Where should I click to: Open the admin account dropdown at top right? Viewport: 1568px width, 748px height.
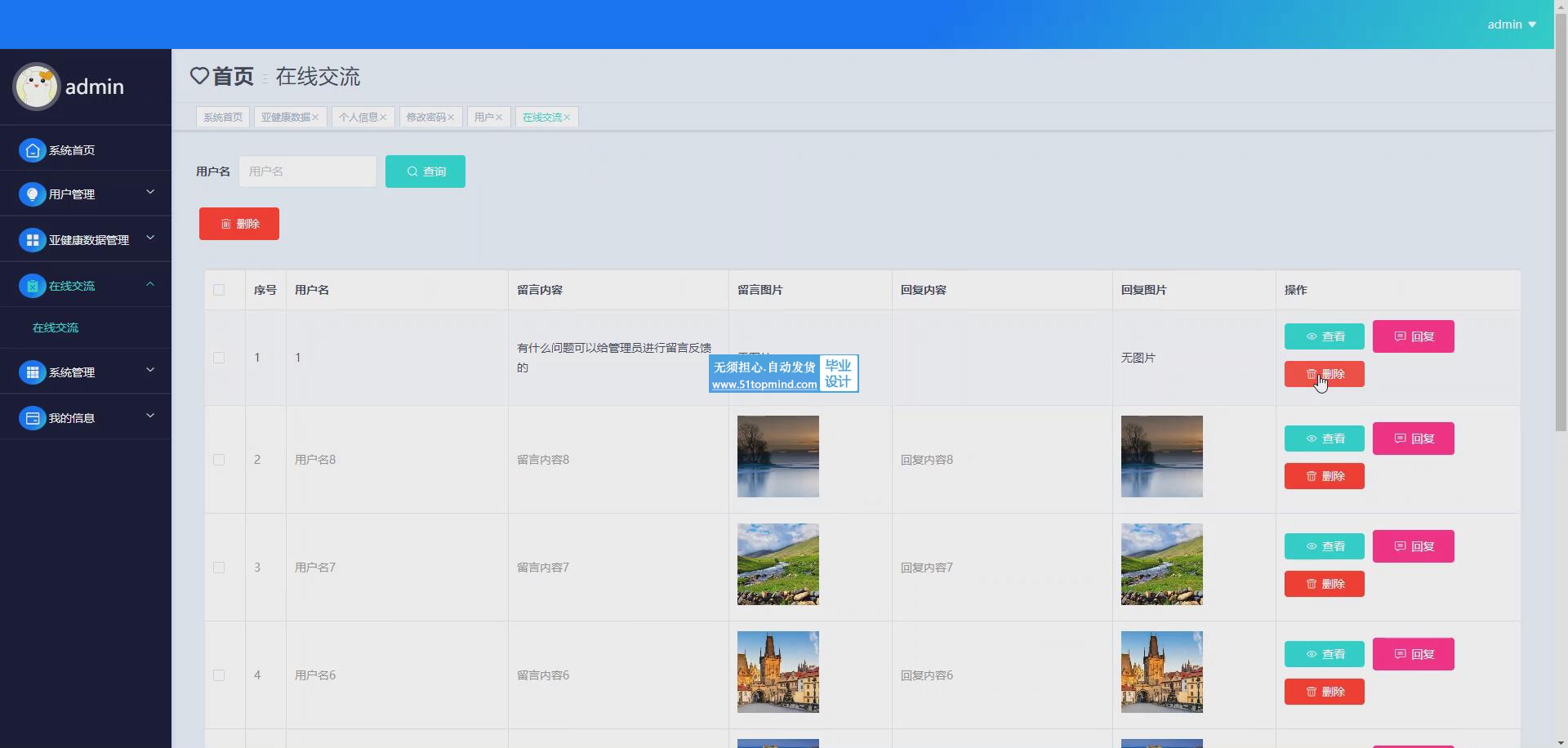click(x=1512, y=24)
